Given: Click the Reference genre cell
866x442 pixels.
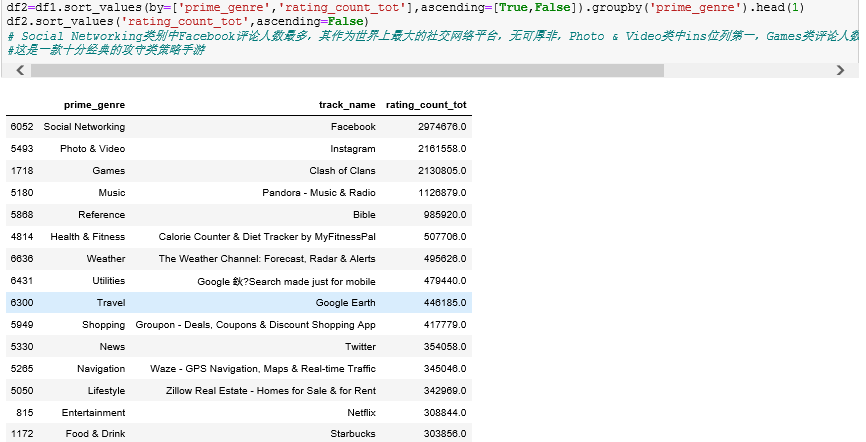Looking at the screenshot, I should [x=101, y=215].
